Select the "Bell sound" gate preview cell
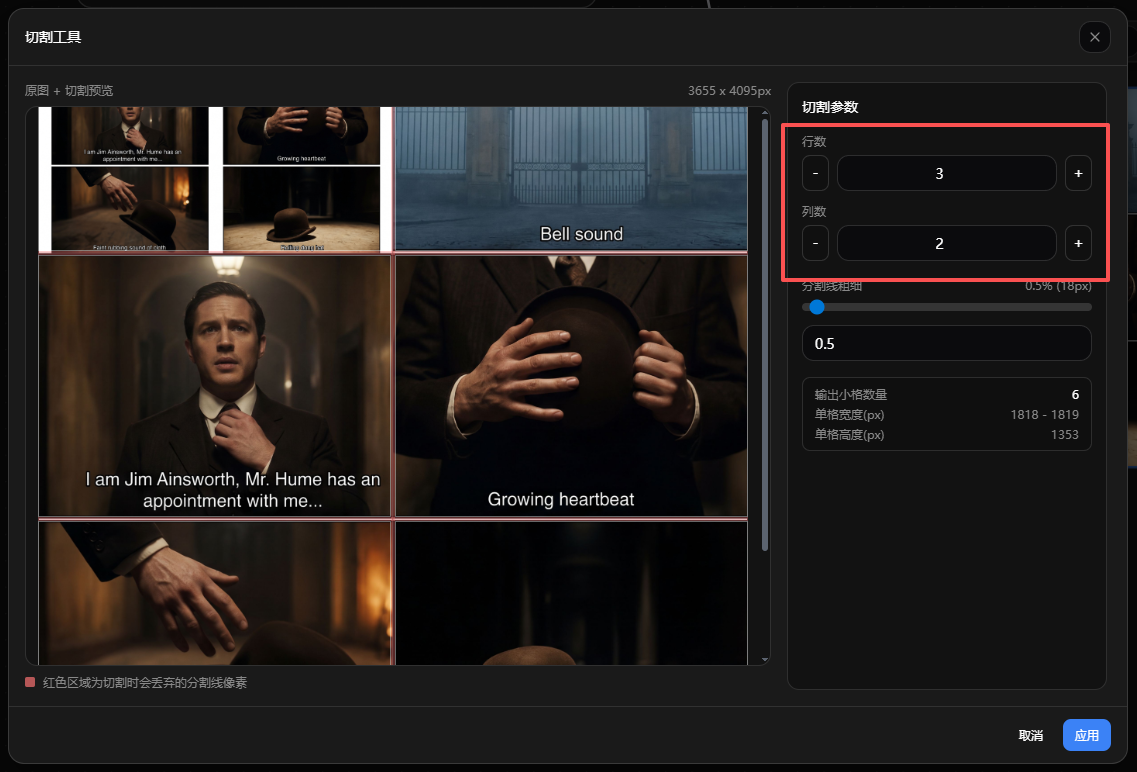Image resolution: width=1137 pixels, height=772 pixels. (x=571, y=178)
